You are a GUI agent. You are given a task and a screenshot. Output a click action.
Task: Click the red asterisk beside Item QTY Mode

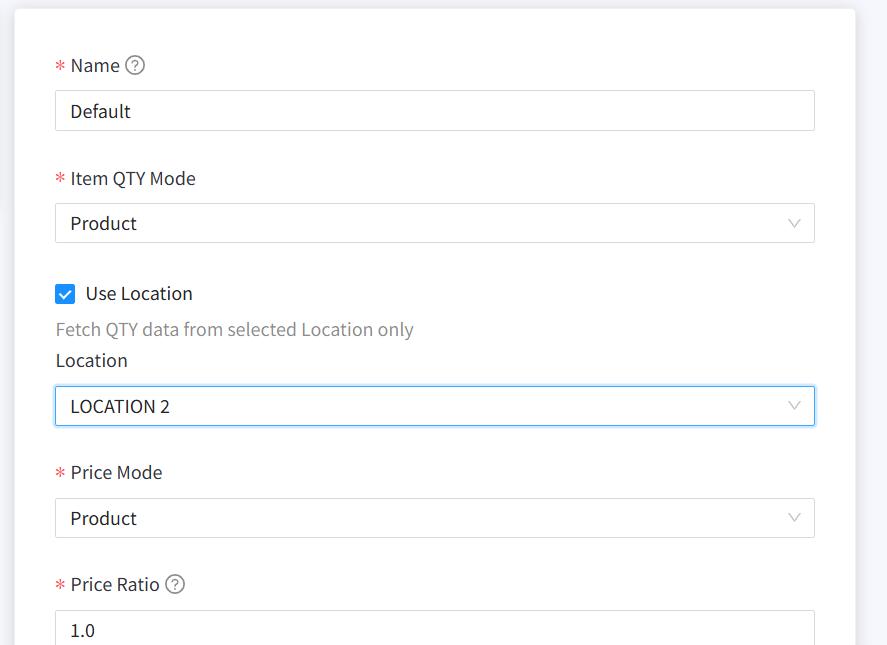[x=60, y=180]
